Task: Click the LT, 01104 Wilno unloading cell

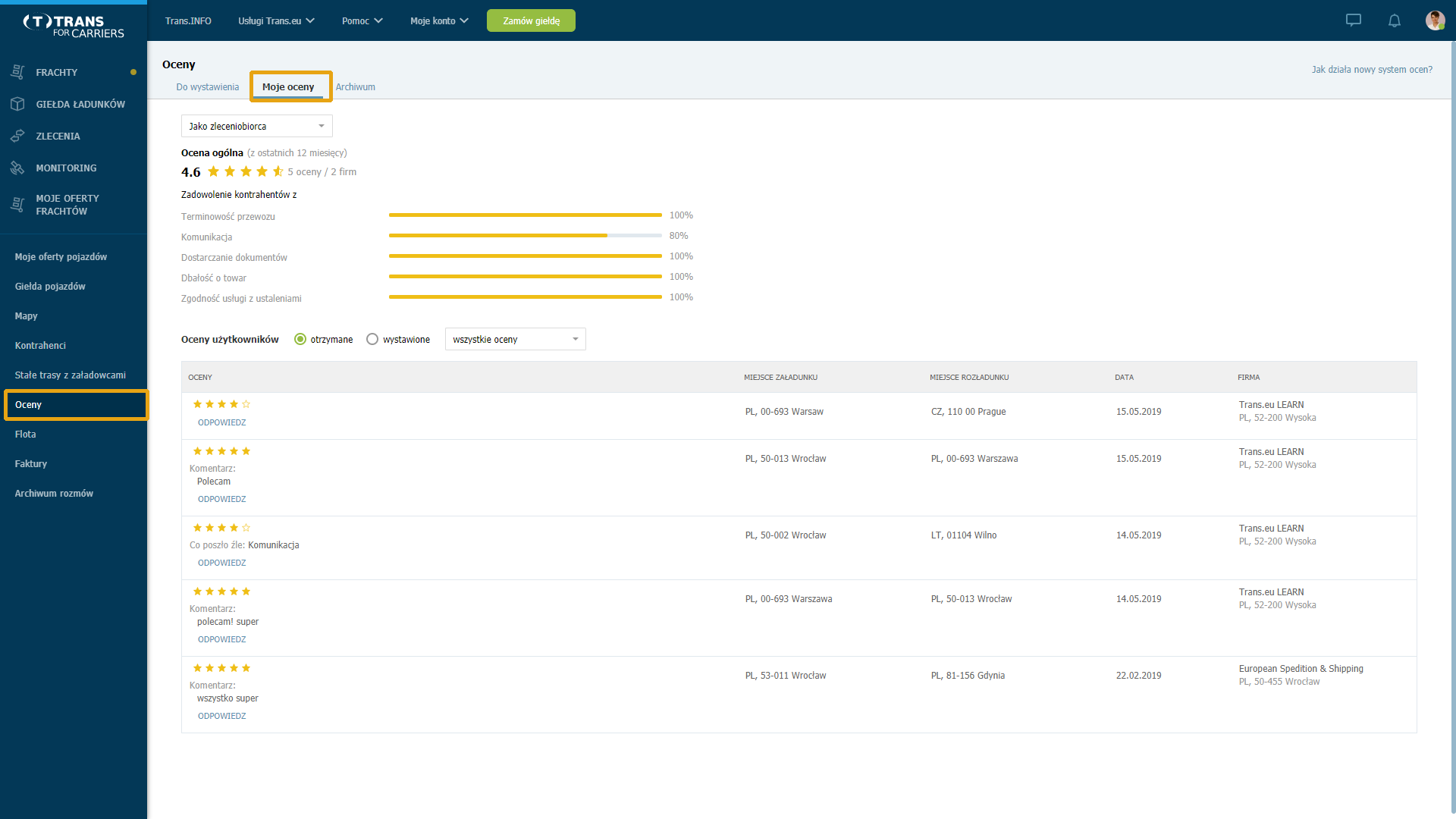Action: [964, 535]
